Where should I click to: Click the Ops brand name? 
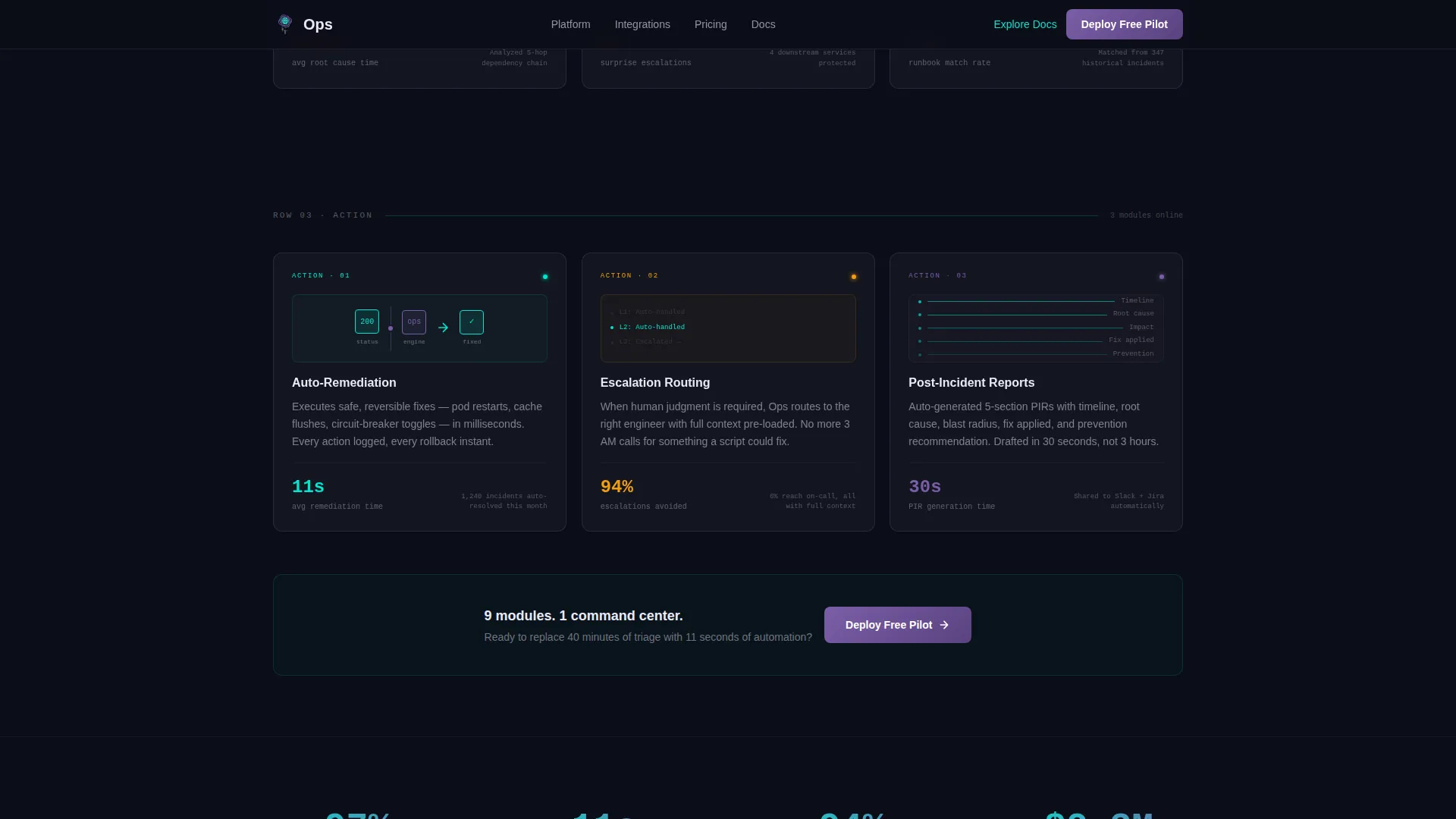click(x=318, y=24)
